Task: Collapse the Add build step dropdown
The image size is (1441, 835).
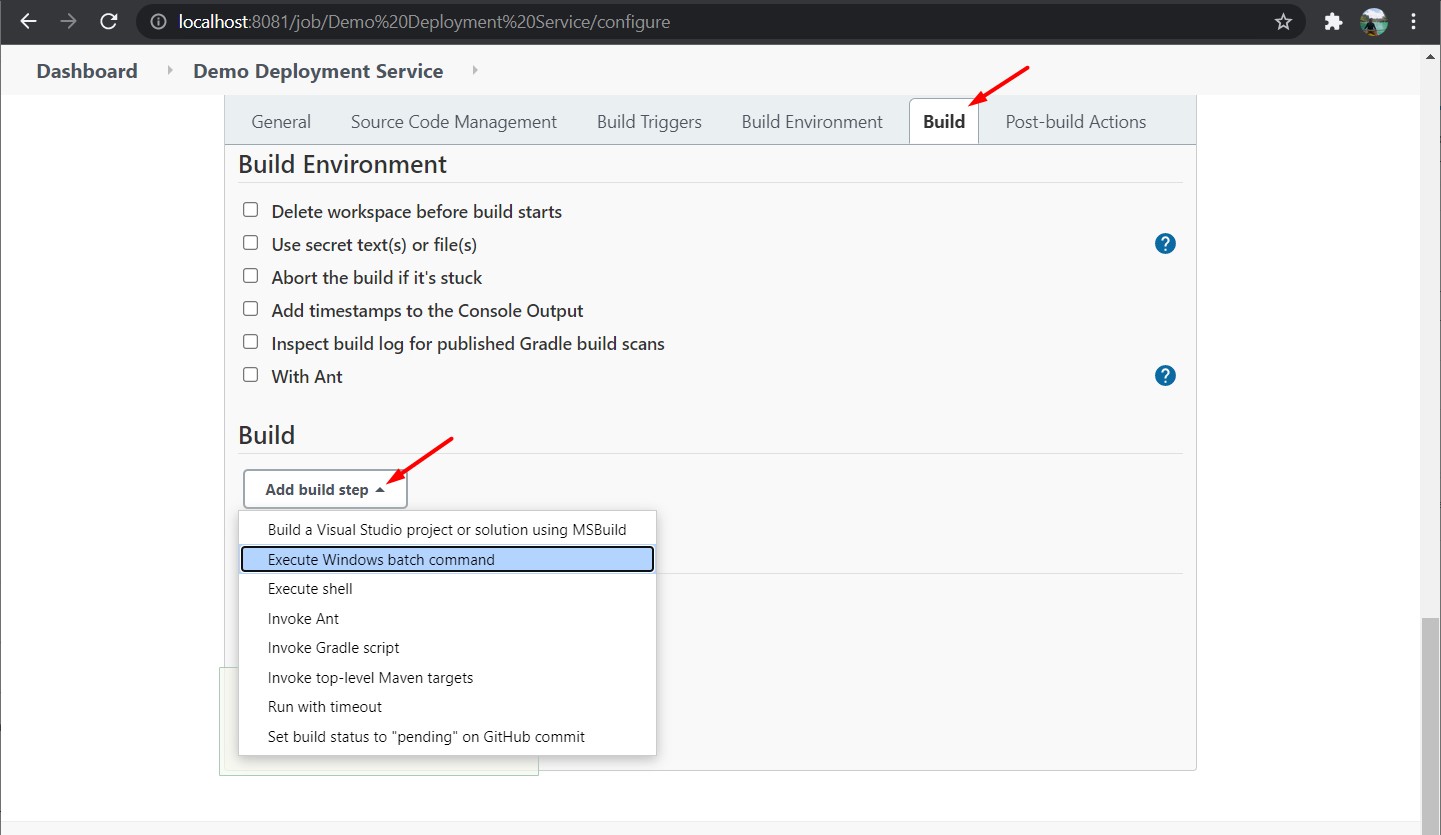Action: point(325,490)
